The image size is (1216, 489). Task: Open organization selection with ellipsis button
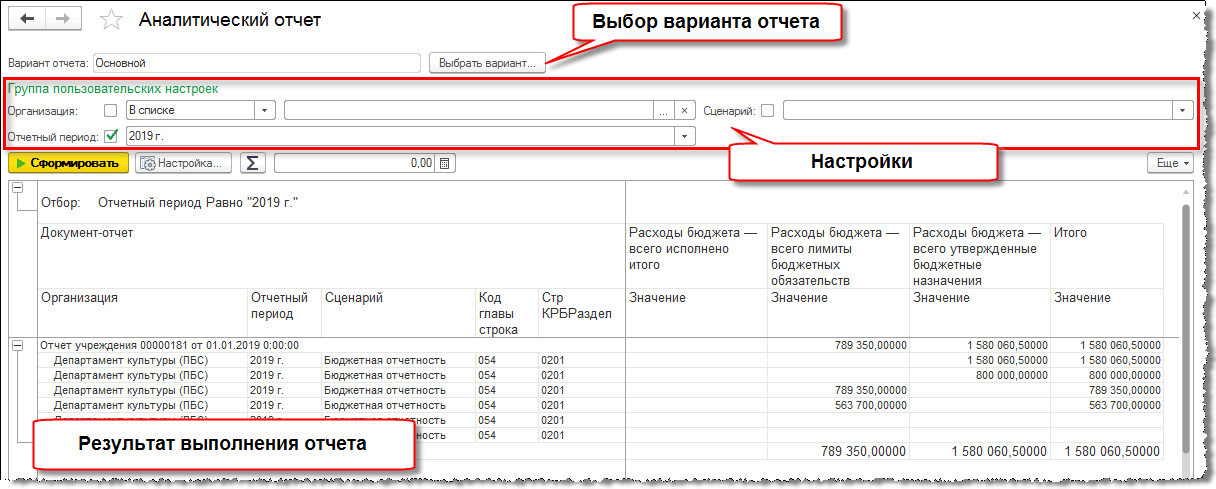(663, 111)
